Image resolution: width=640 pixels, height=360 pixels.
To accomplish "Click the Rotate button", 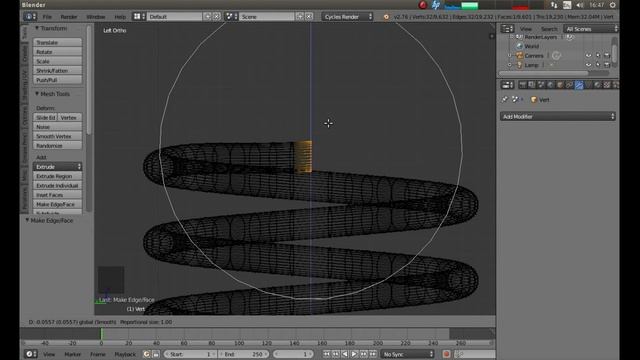I will pos(57,52).
